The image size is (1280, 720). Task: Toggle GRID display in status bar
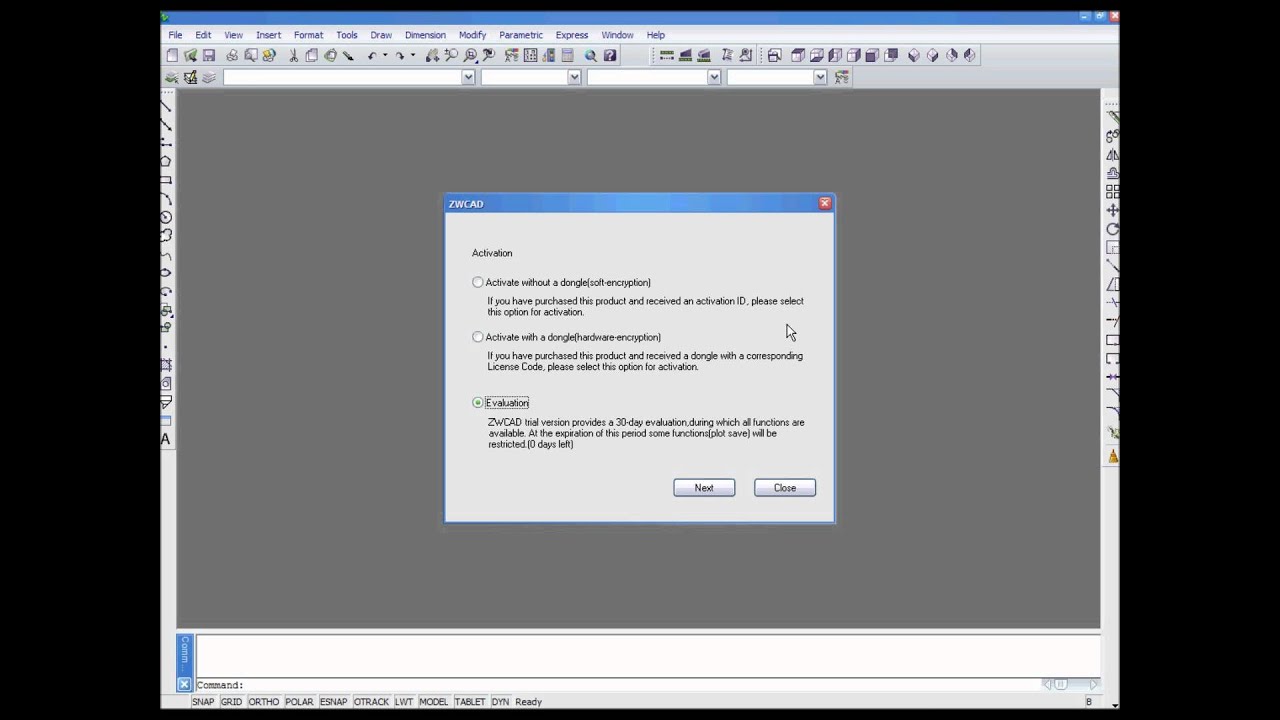(232, 702)
